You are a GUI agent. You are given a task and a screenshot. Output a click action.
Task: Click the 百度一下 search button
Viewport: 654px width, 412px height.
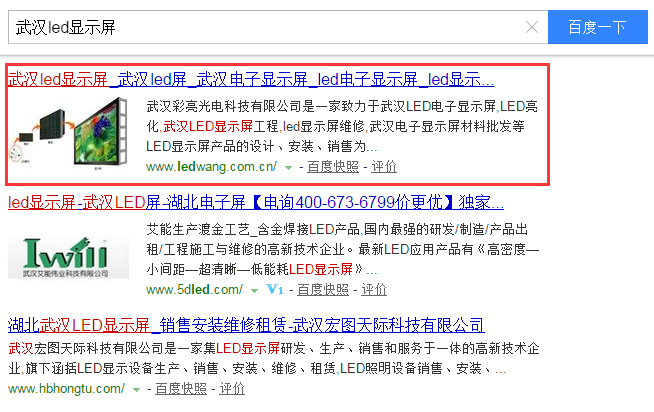[596, 27]
